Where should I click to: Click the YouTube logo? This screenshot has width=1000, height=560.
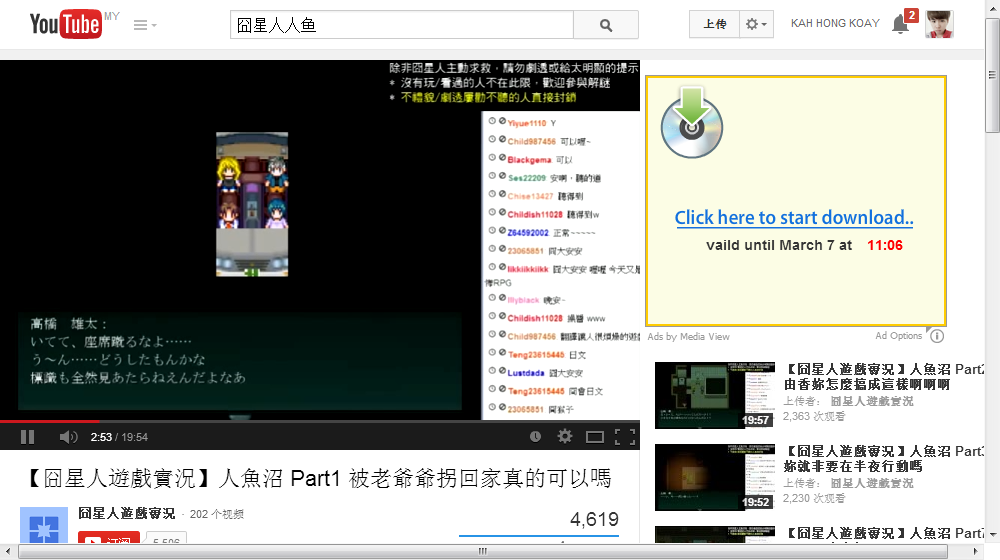tap(65, 24)
